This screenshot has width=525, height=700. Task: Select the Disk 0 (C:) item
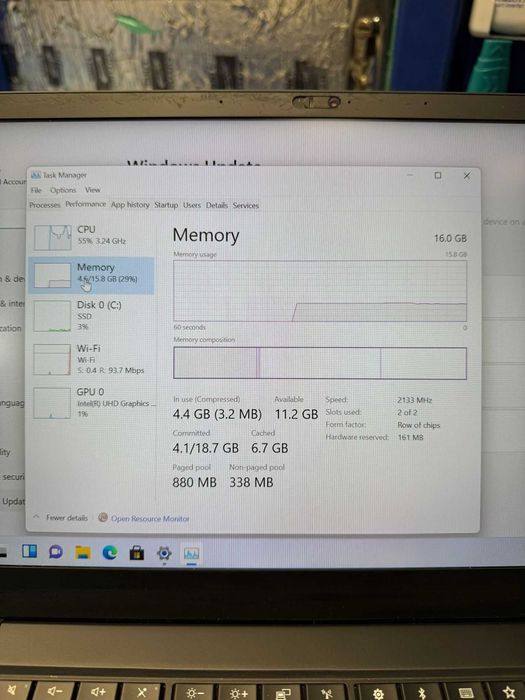[92, 315]
